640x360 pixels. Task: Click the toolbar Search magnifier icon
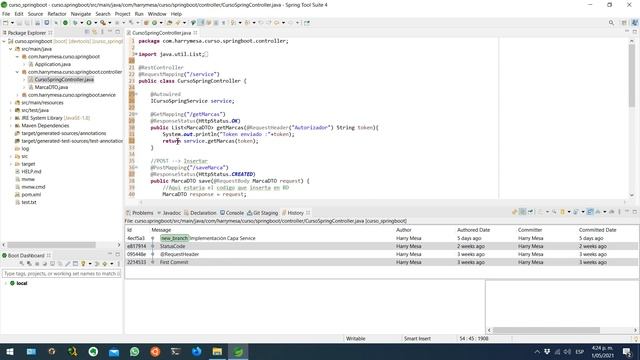[611, 23]
